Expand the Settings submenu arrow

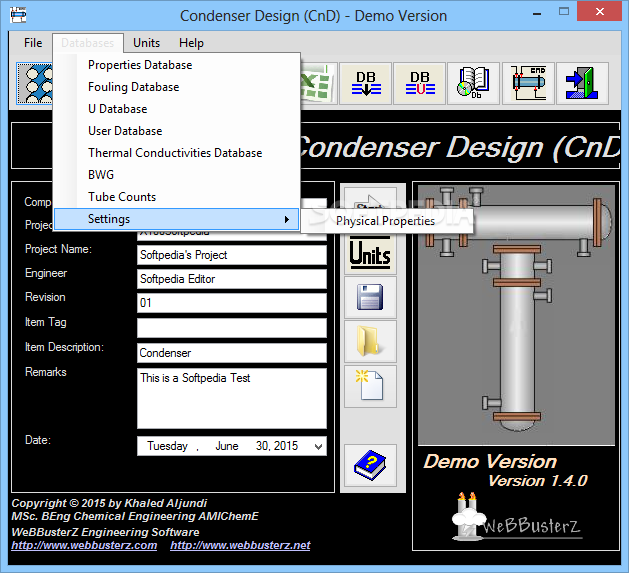286,219
